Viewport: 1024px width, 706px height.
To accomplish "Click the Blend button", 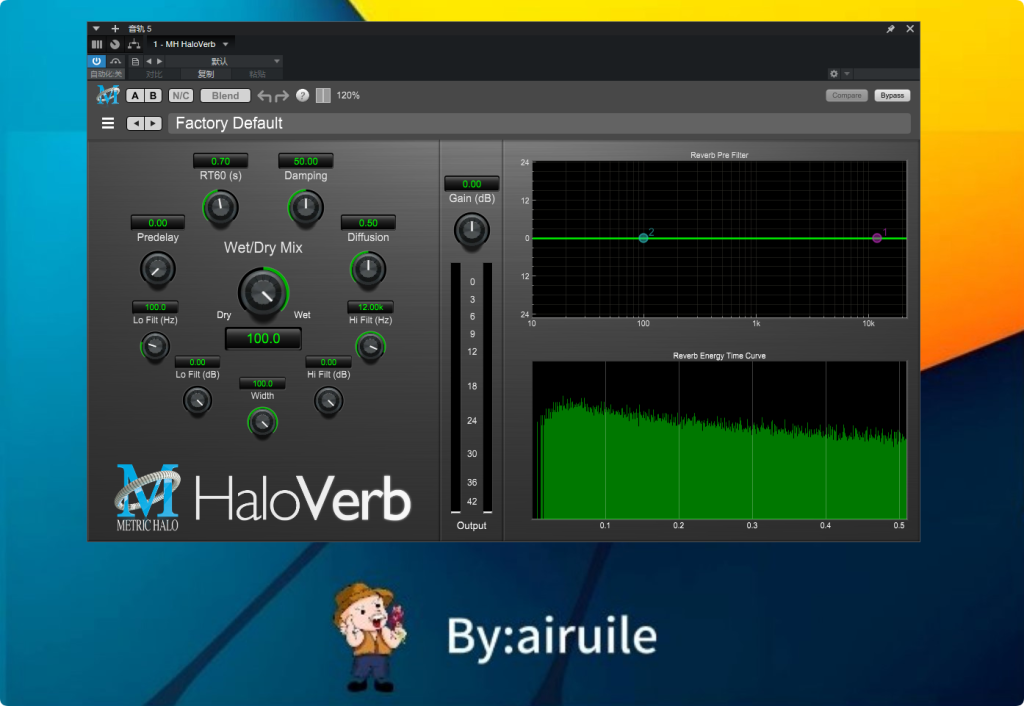I will (x=225, y=95).
